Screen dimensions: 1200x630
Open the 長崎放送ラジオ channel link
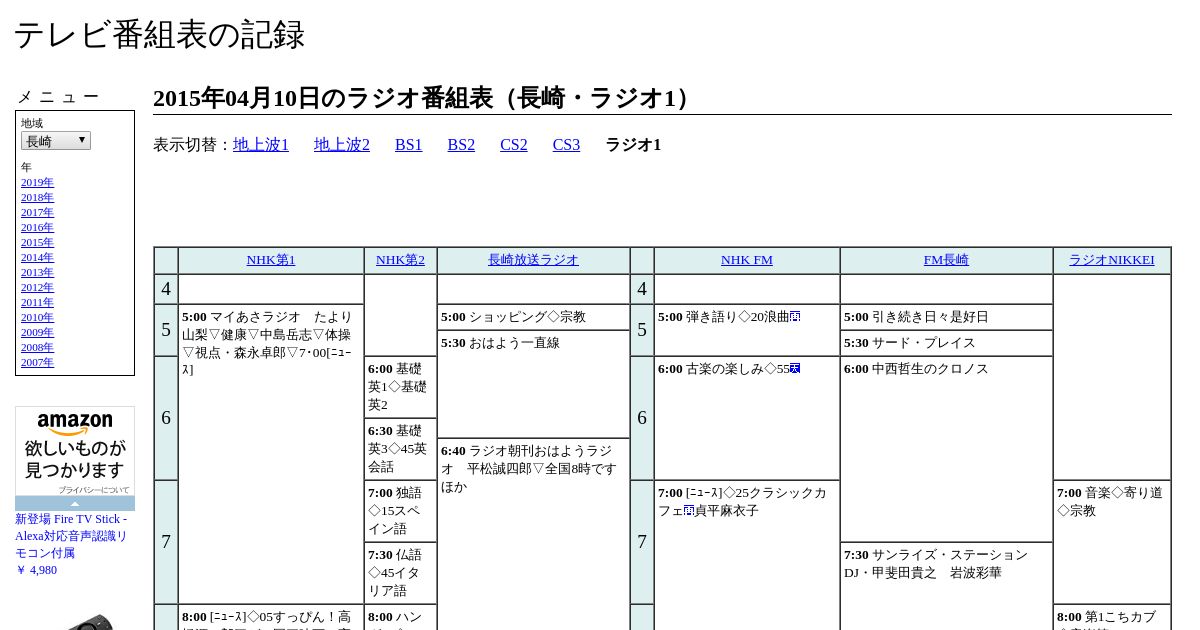533,260
